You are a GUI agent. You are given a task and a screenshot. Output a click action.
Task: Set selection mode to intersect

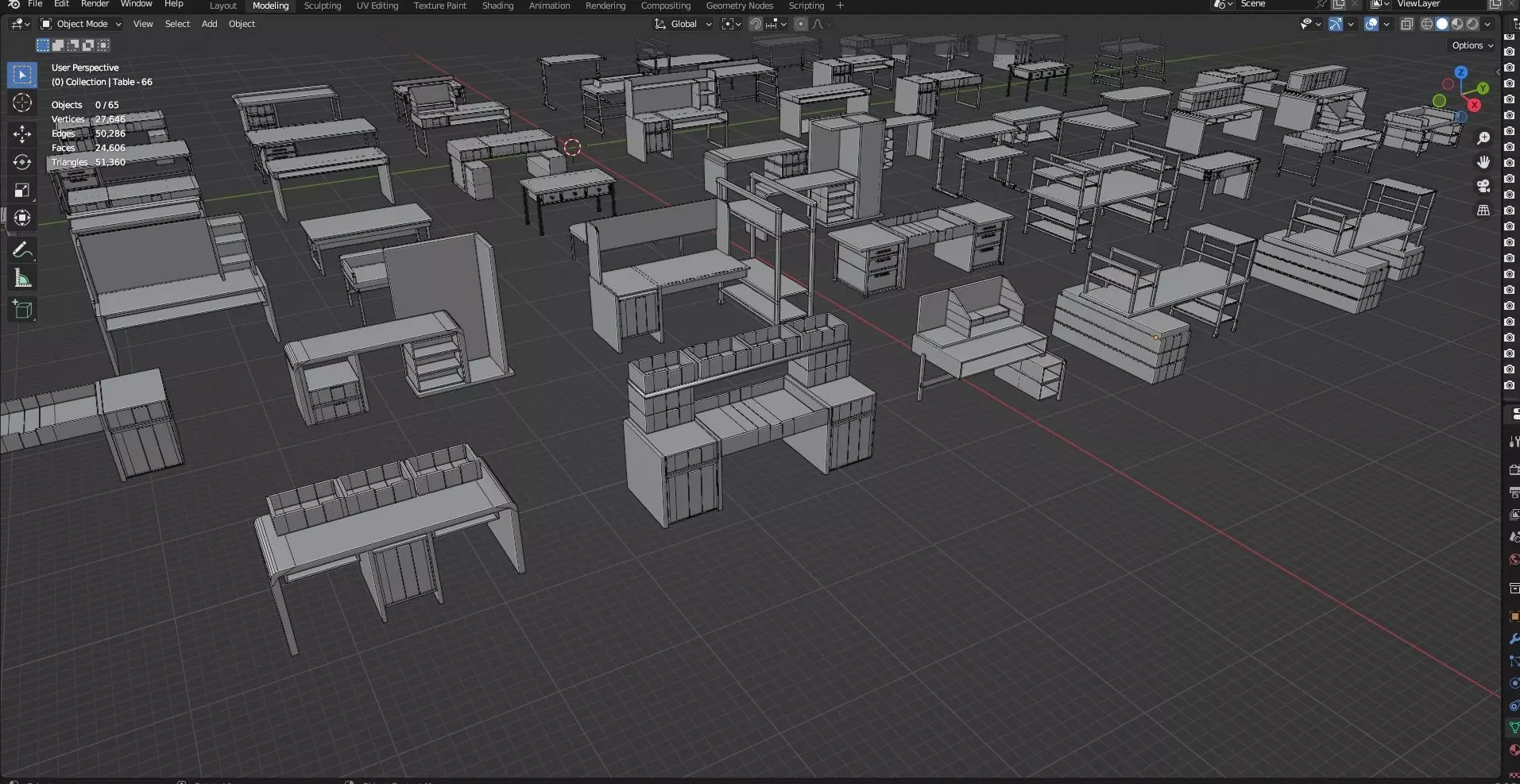tap(103, 45)
